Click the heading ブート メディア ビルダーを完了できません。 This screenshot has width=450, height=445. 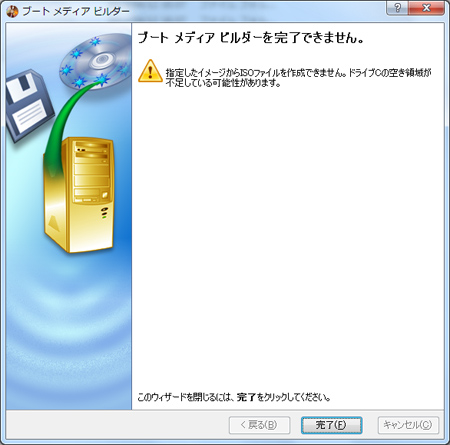point(251,38)
